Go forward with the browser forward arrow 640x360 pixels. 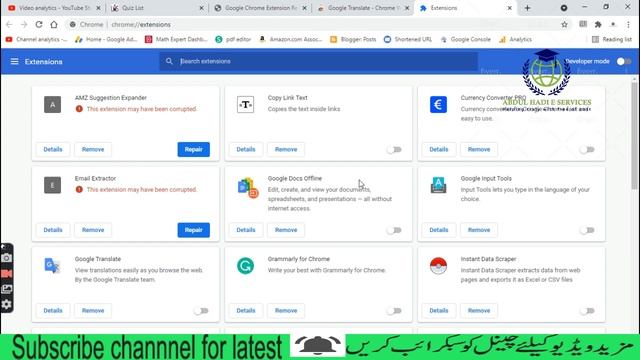(x=24, y=24)
